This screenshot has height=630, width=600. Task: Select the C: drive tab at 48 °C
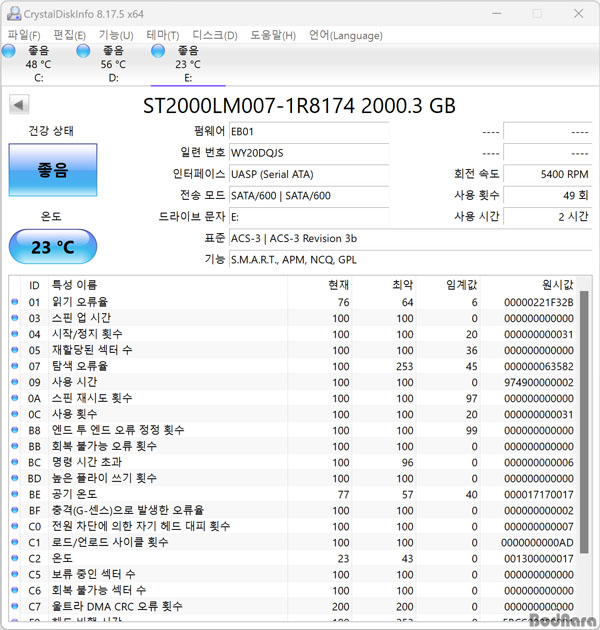(x=39, y=64)
